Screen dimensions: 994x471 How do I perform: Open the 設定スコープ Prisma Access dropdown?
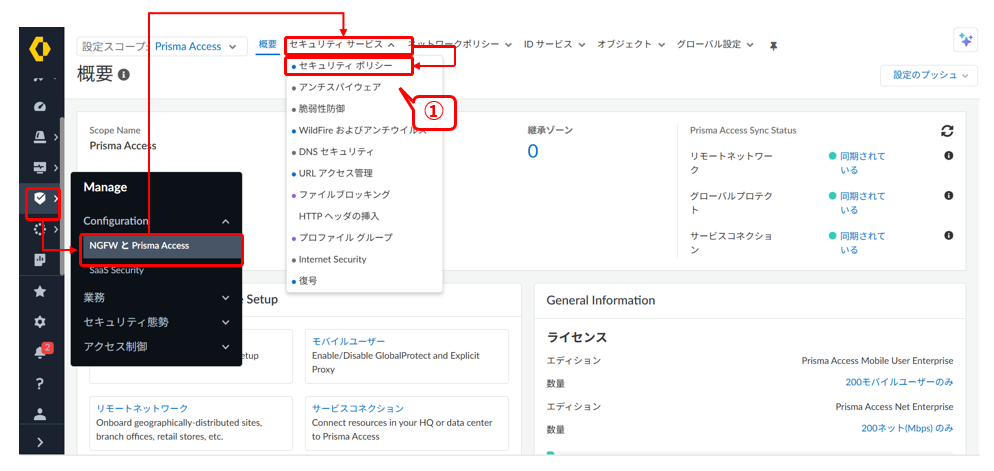point(162,47)
